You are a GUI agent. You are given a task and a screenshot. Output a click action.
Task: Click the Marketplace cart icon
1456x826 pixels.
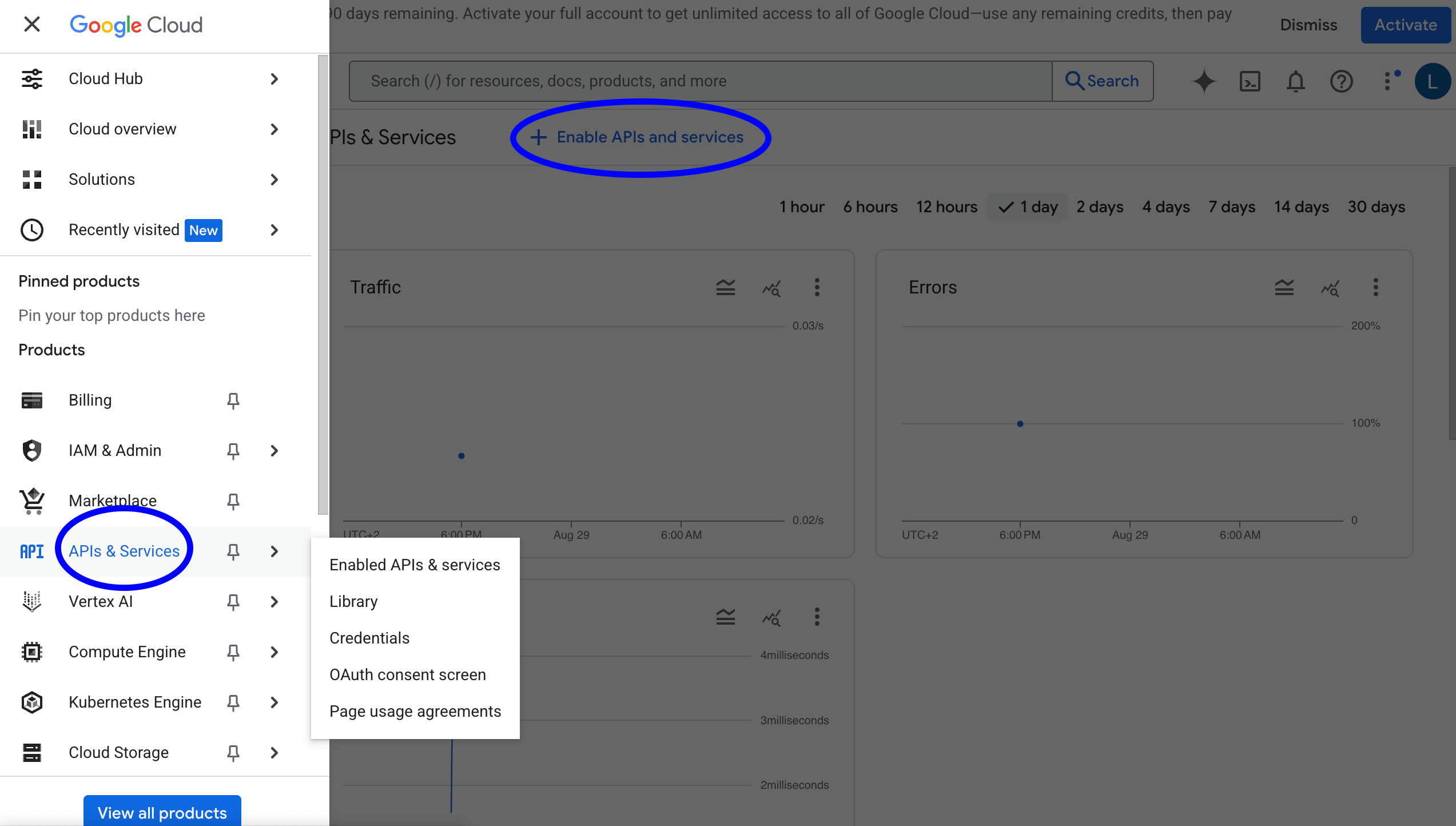point(31,501)
